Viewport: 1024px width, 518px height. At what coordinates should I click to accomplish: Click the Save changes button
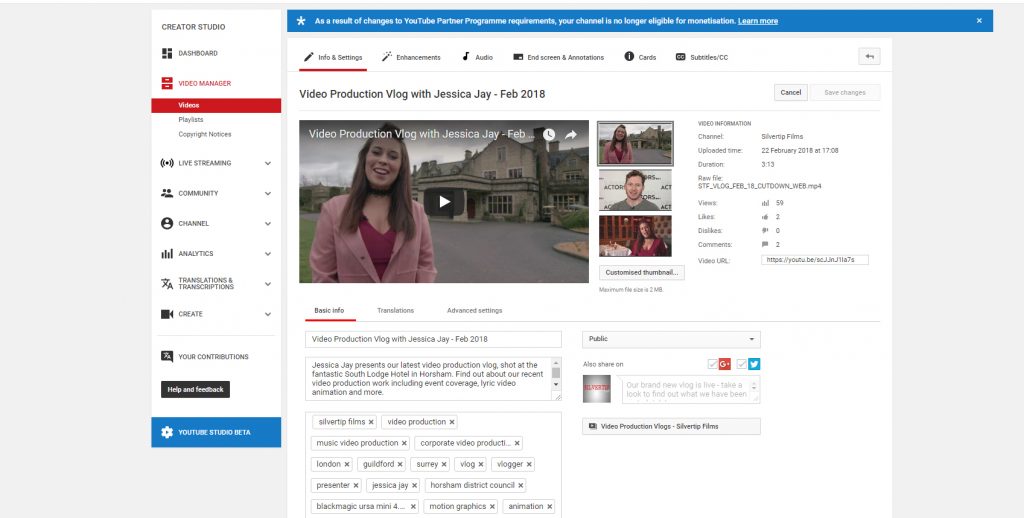[x=845, y=93]
